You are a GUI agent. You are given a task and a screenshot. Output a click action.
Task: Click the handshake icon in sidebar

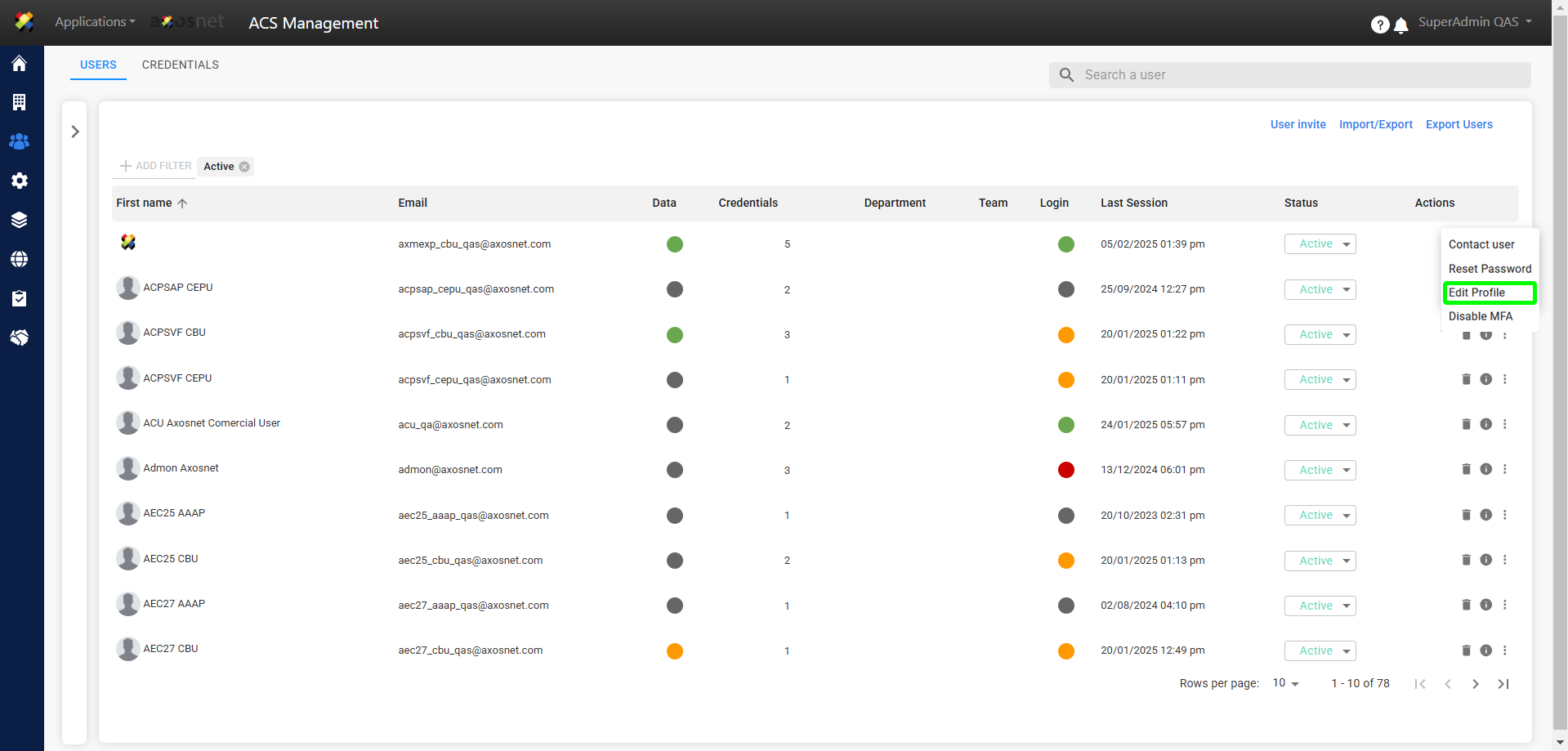tap(20, 338)
